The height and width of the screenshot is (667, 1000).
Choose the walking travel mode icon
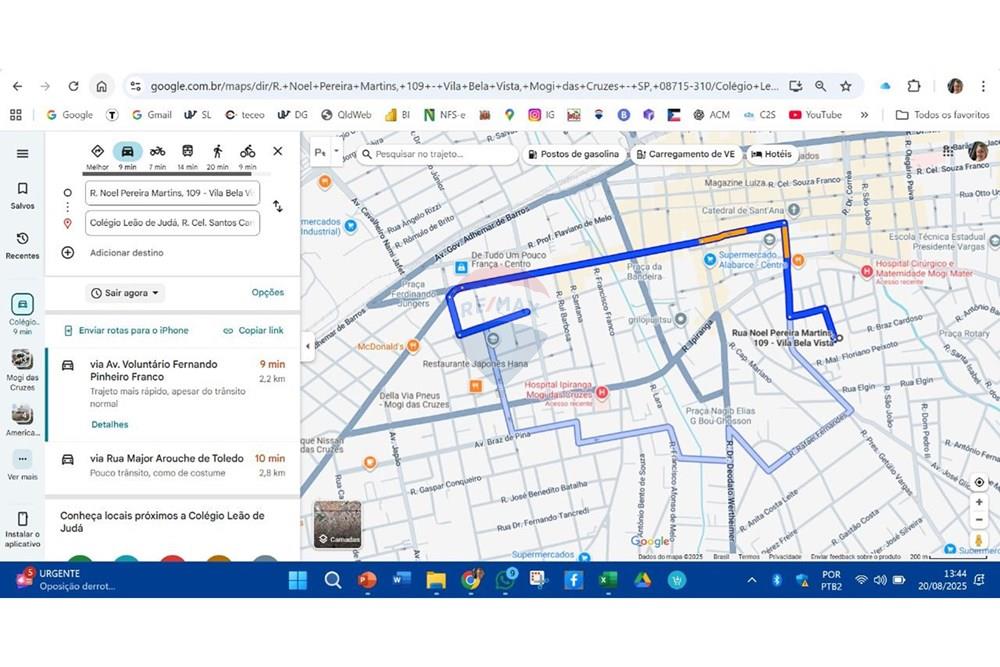[217, 152]
